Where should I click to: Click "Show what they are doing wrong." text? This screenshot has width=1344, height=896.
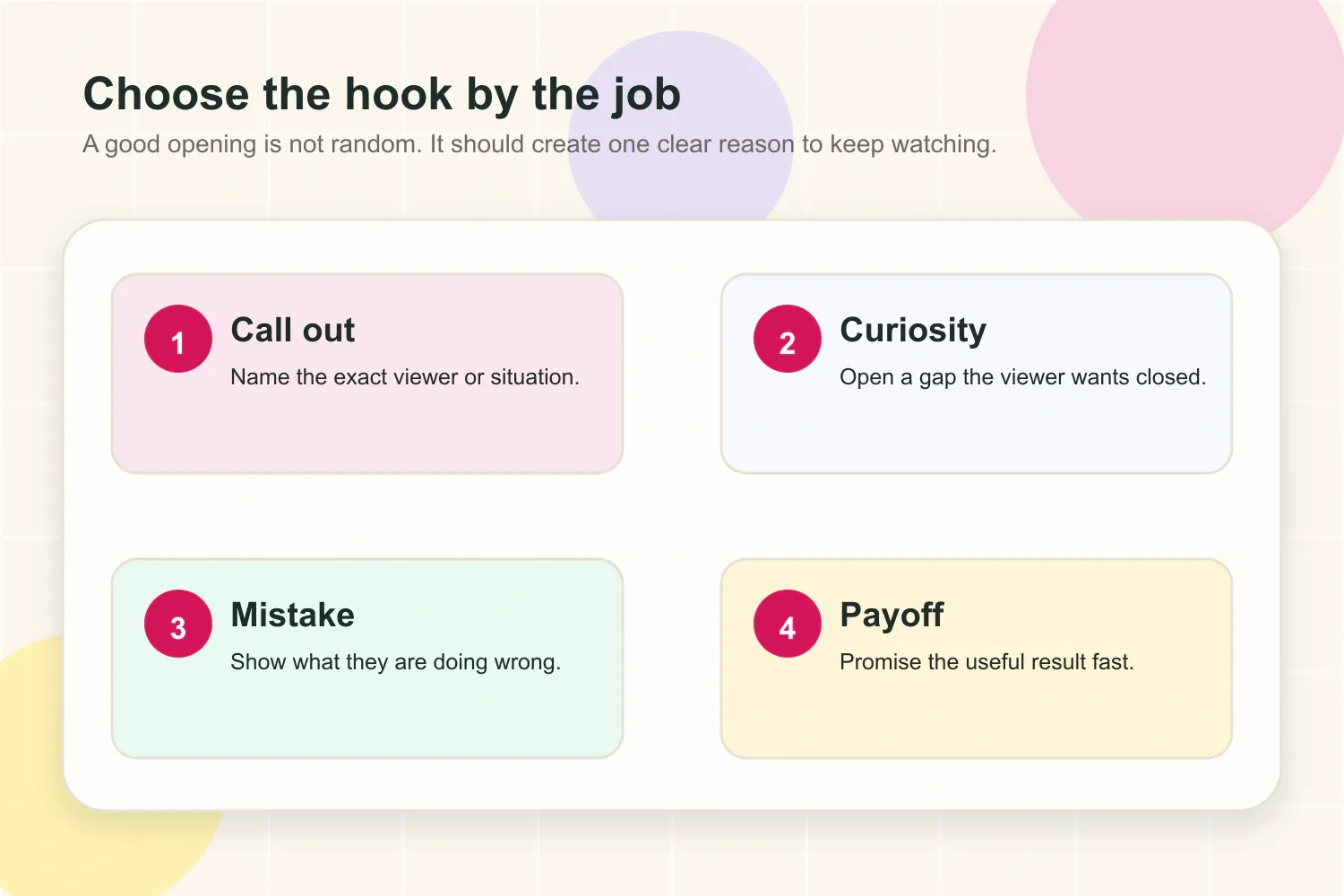(396, 662)
